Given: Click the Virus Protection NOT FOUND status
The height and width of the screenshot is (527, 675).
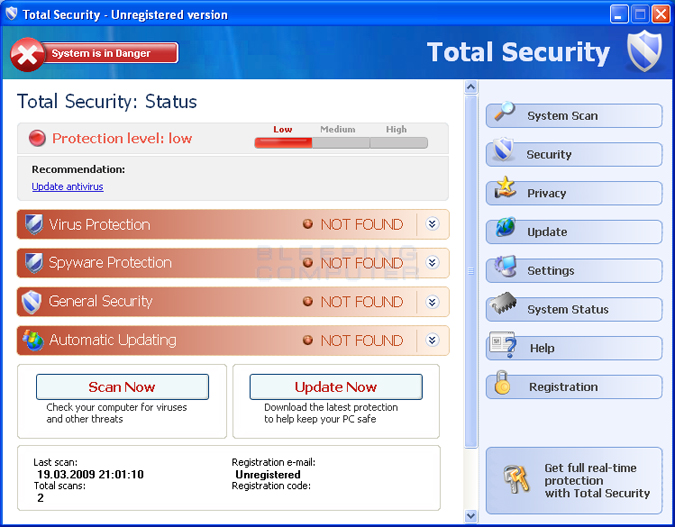Looking at the screenshot, I should coord(362,224).
